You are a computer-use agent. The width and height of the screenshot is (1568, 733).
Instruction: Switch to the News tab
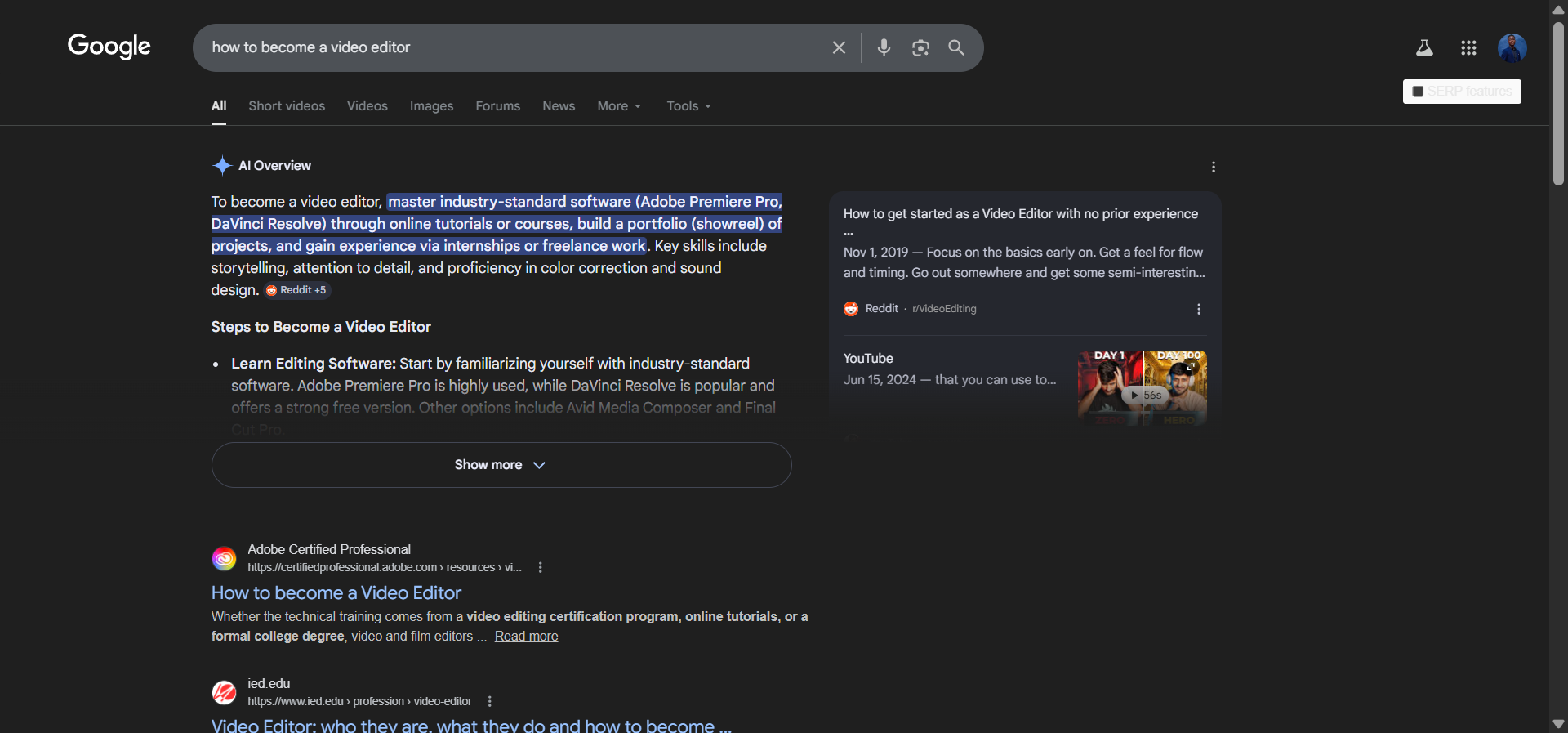[559, 106]
